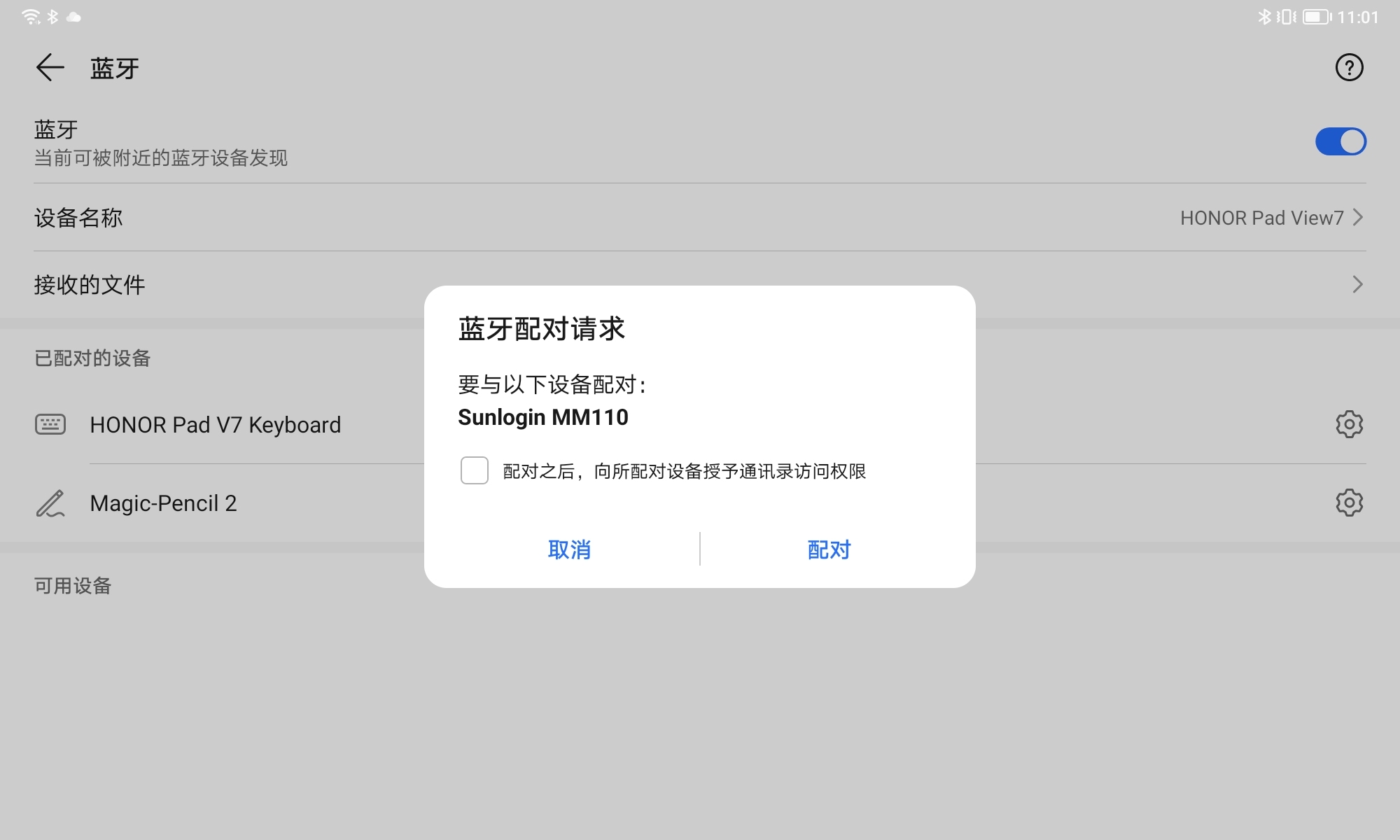Click the 已配对的设备 section header
1400x840 pixels.
pyautogui.click(x=92, y=358)
